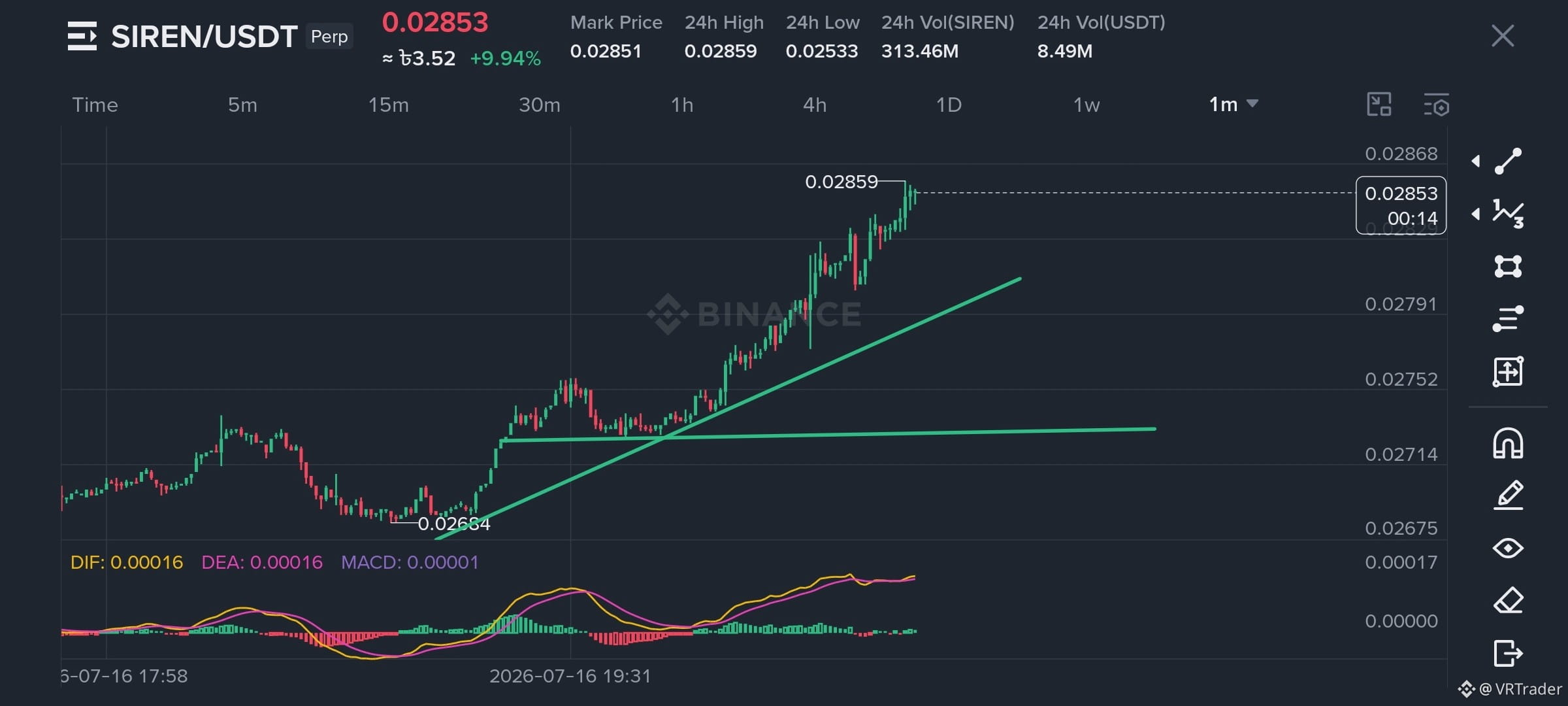1568x706 pixels.
Task: Tap the 0.02684 low marker on chart
Action: click(x=453, y=524)
